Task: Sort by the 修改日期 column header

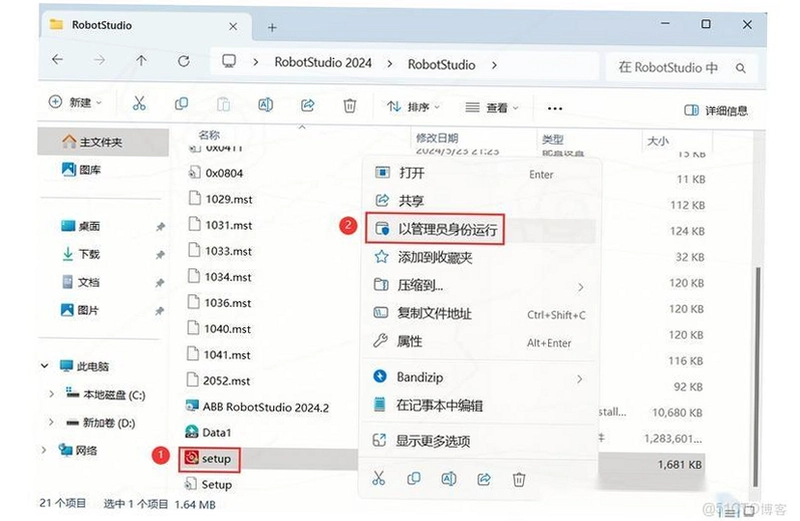Action: coord(437,138)
